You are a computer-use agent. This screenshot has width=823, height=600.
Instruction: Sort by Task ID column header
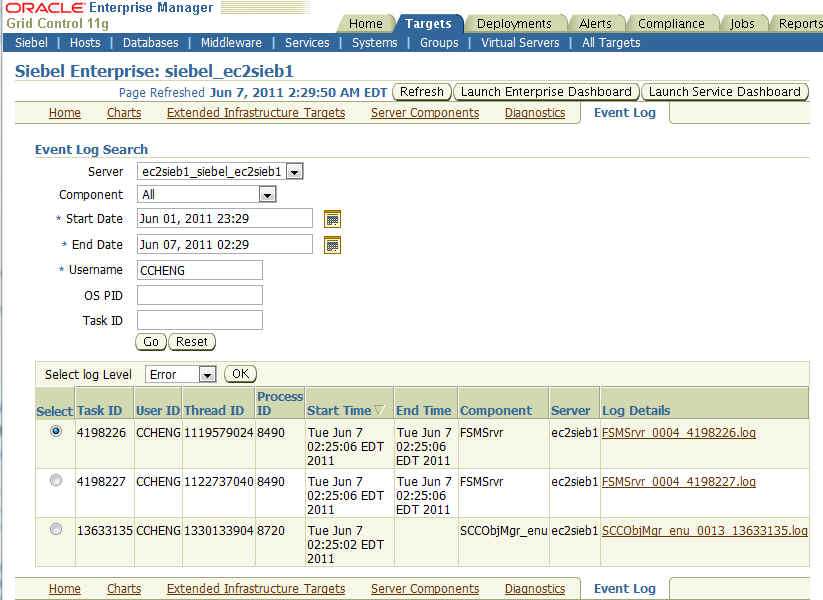99,410
